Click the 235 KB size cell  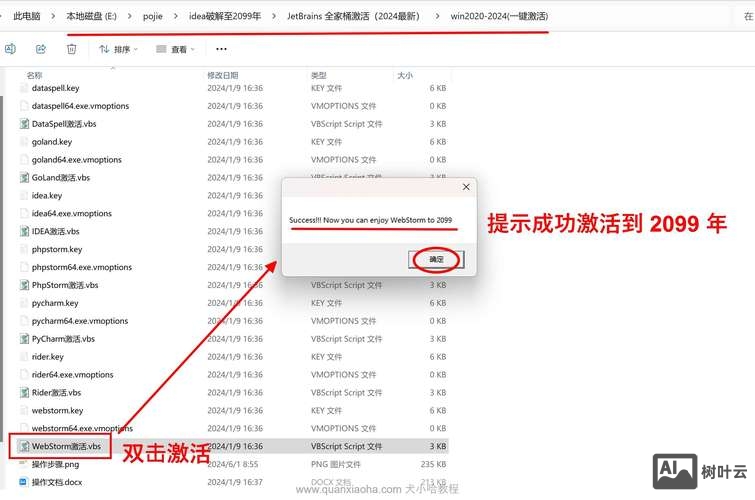pos(433,464)
